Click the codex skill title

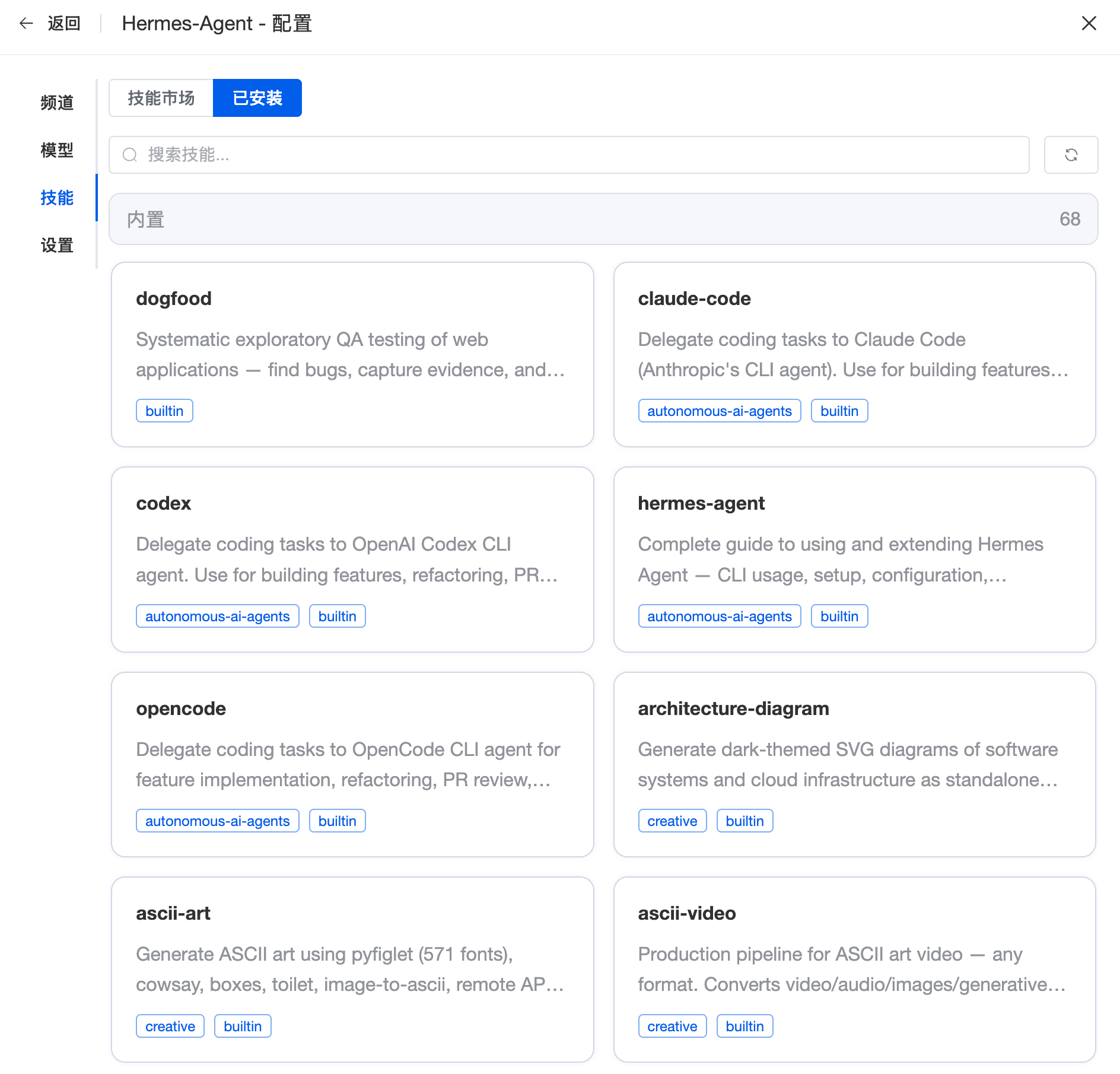163,503
